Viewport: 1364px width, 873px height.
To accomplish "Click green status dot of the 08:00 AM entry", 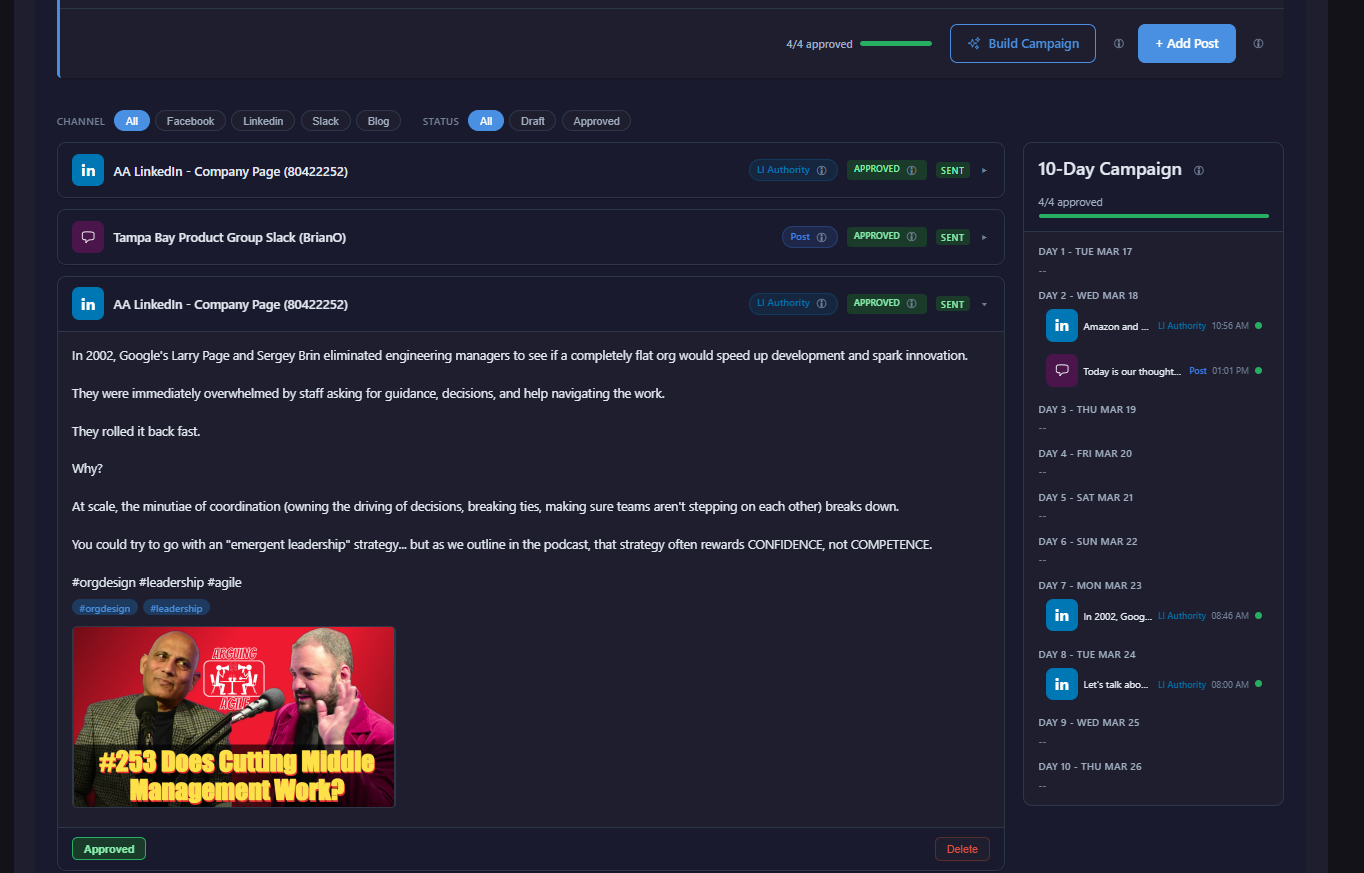I will (1258, 684).
